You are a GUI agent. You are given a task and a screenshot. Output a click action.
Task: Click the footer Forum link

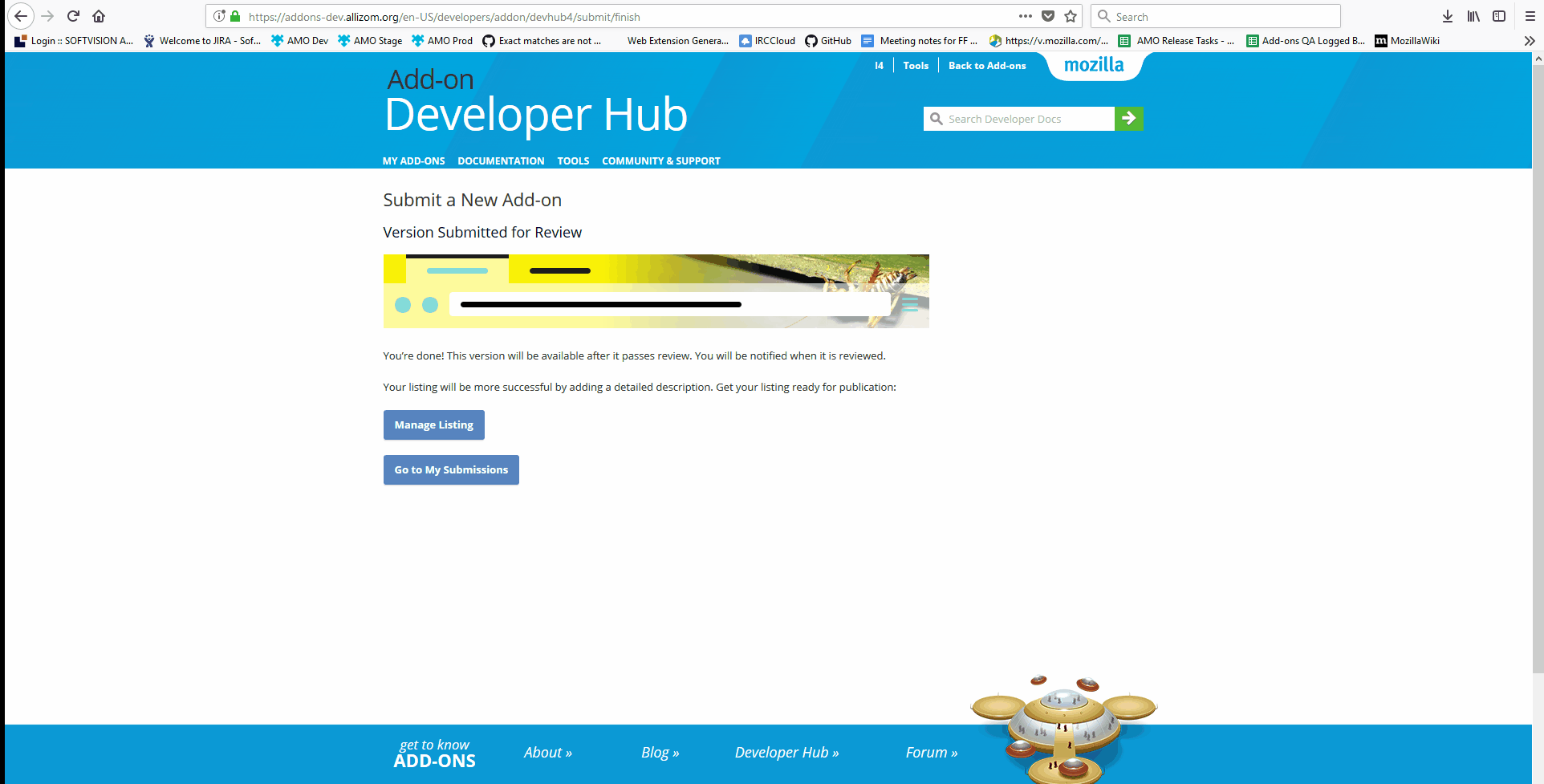932,753
